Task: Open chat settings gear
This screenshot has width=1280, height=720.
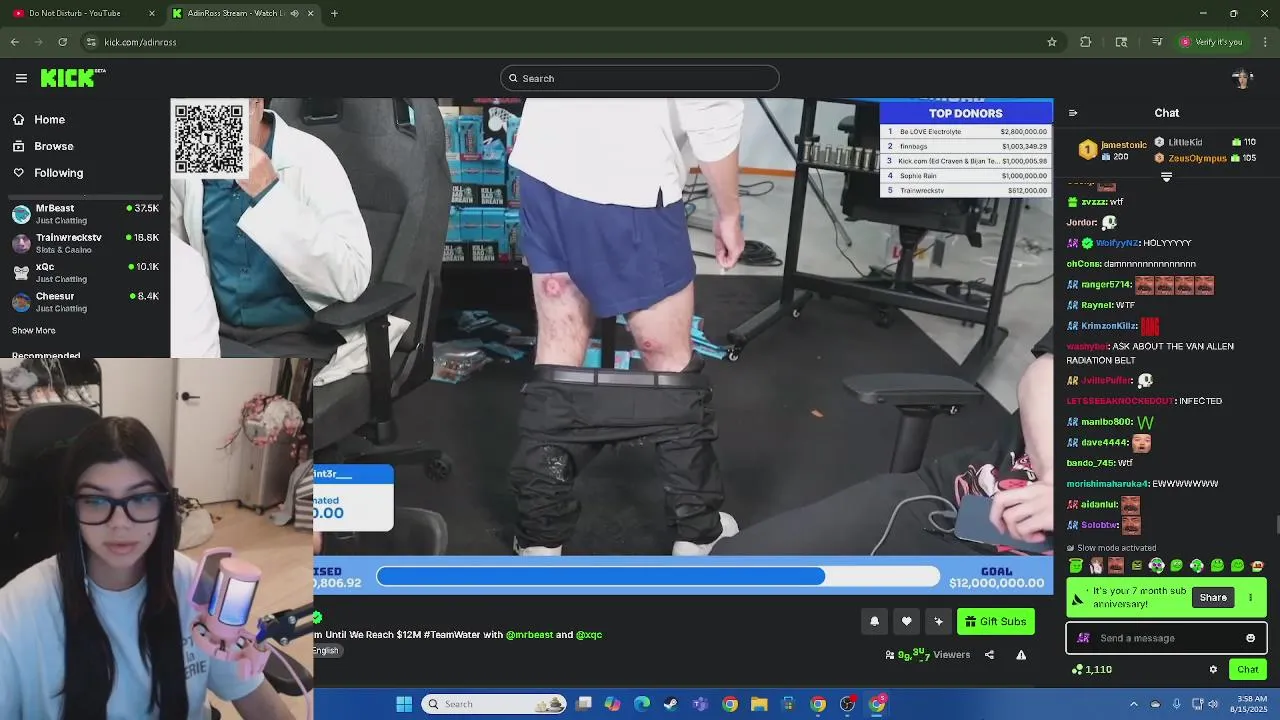Action: point(1213,670)
